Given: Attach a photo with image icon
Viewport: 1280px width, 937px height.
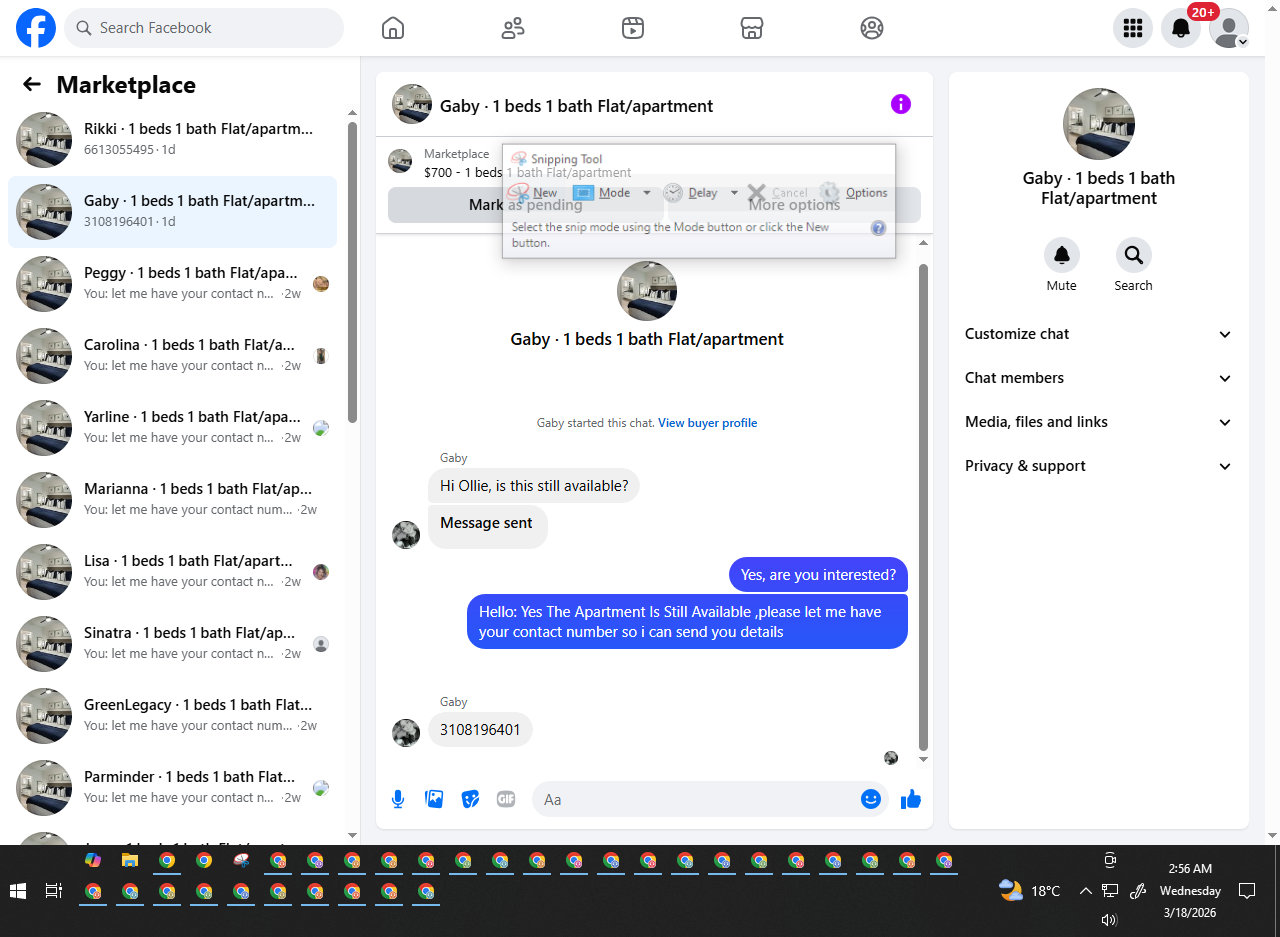Looking at the screenshot, I should pyautogui.click(x=434, y=799).
